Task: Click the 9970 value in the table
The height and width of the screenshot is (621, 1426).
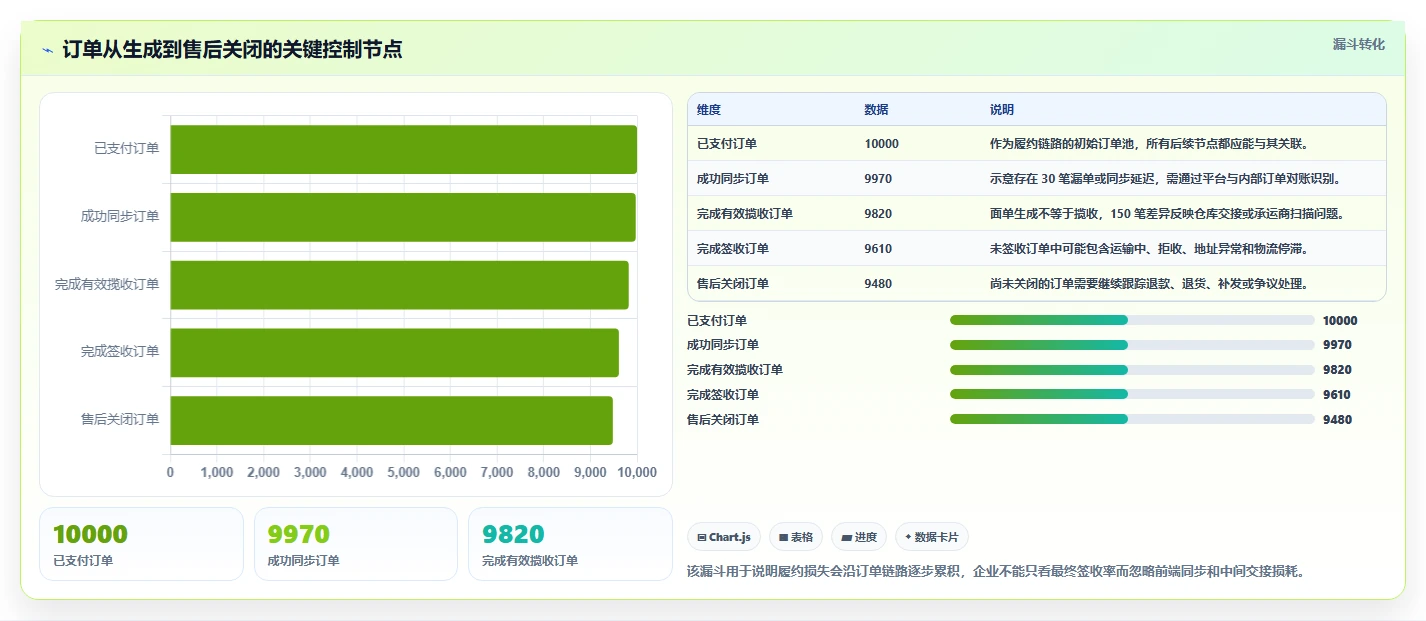Action: [879, 179]
